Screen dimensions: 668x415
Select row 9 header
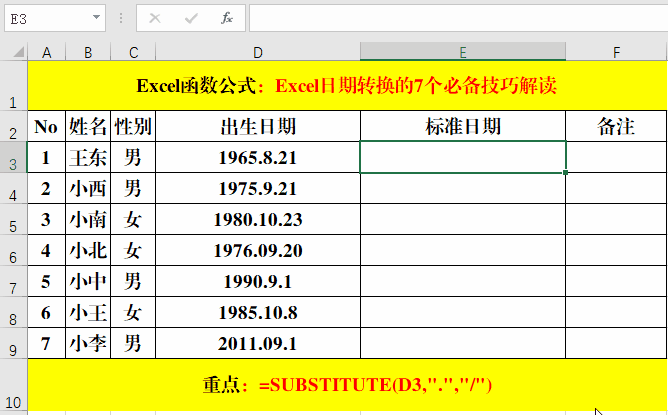pos(14,344)
